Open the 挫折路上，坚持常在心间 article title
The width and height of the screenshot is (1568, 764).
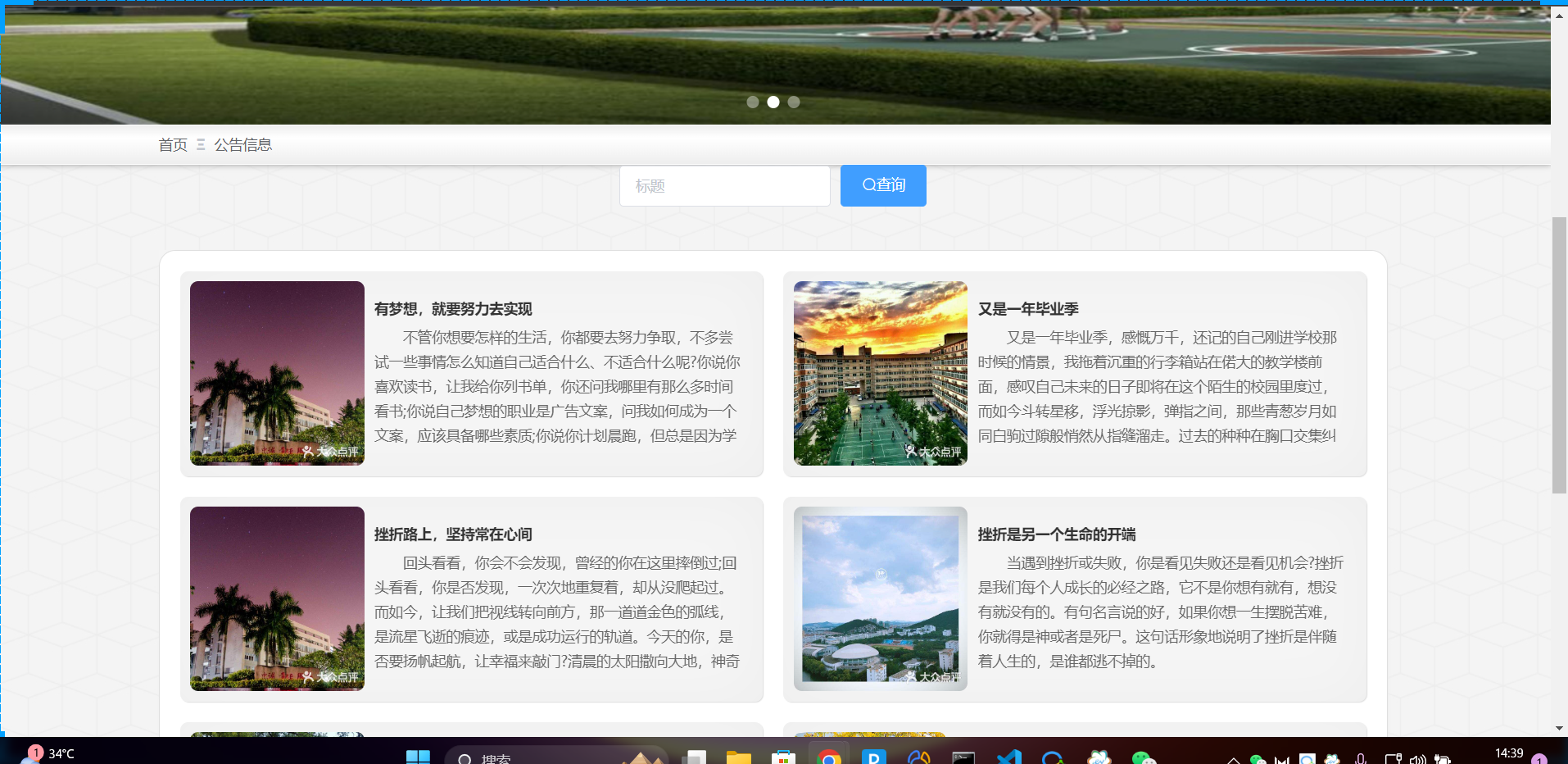click(x=453, y=534)
